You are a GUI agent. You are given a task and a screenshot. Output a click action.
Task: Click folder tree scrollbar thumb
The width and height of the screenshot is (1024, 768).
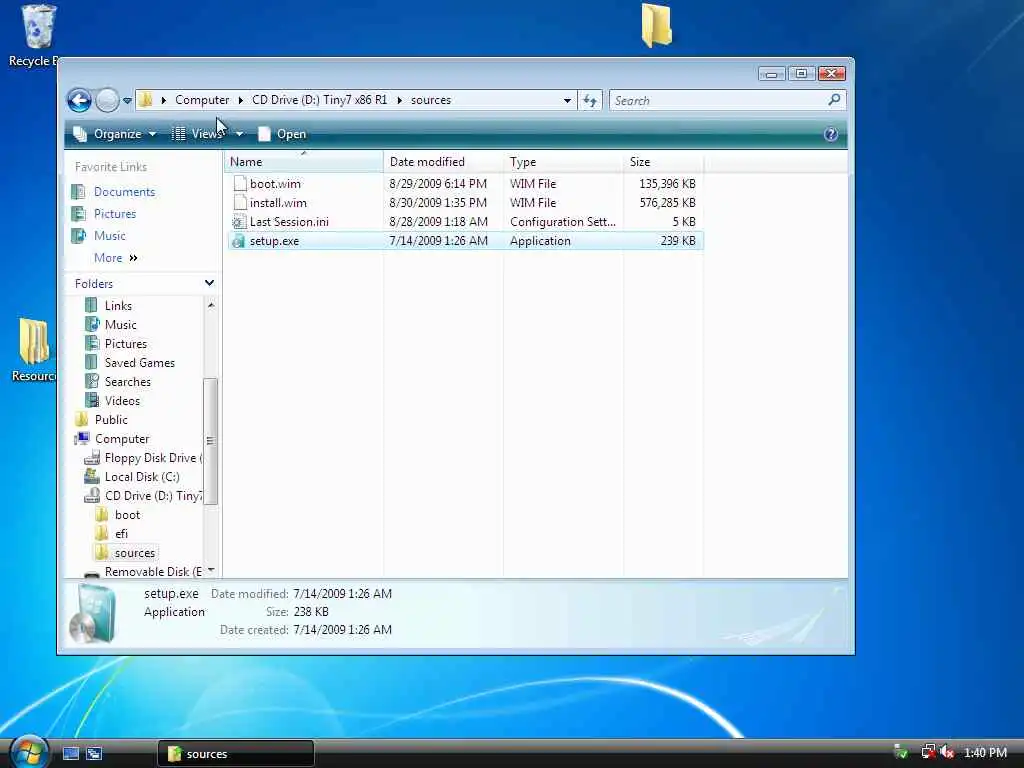[210, 441]
